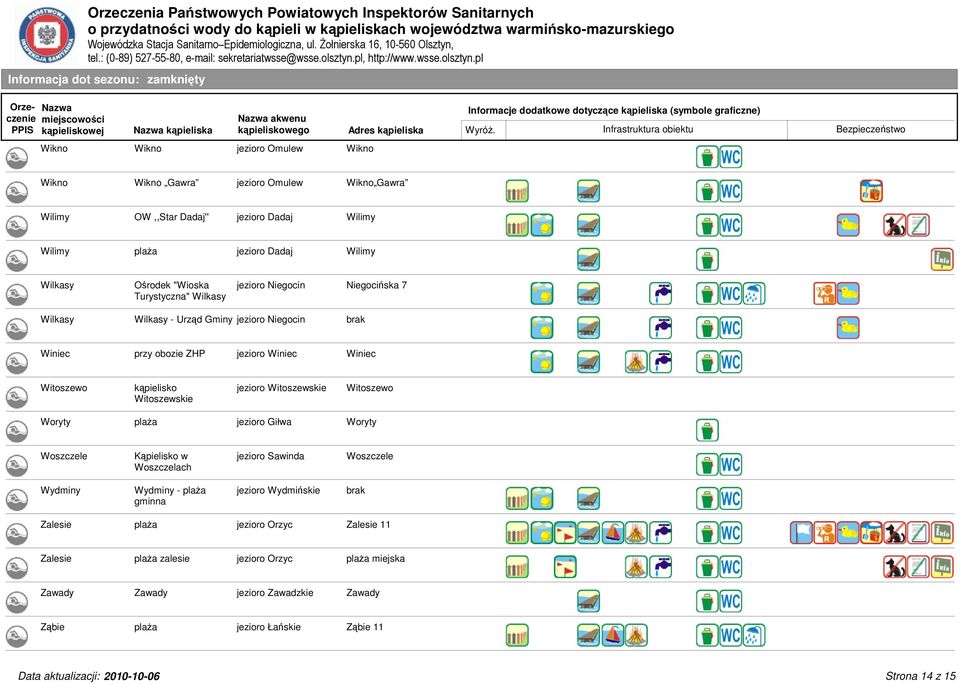The height and width of the screenshot is (684, 960).
Task: Click the lifeguard icon in Wioska Turystyczna Wilkasy row
Action: pyautogui.click(x=825, y=294)
